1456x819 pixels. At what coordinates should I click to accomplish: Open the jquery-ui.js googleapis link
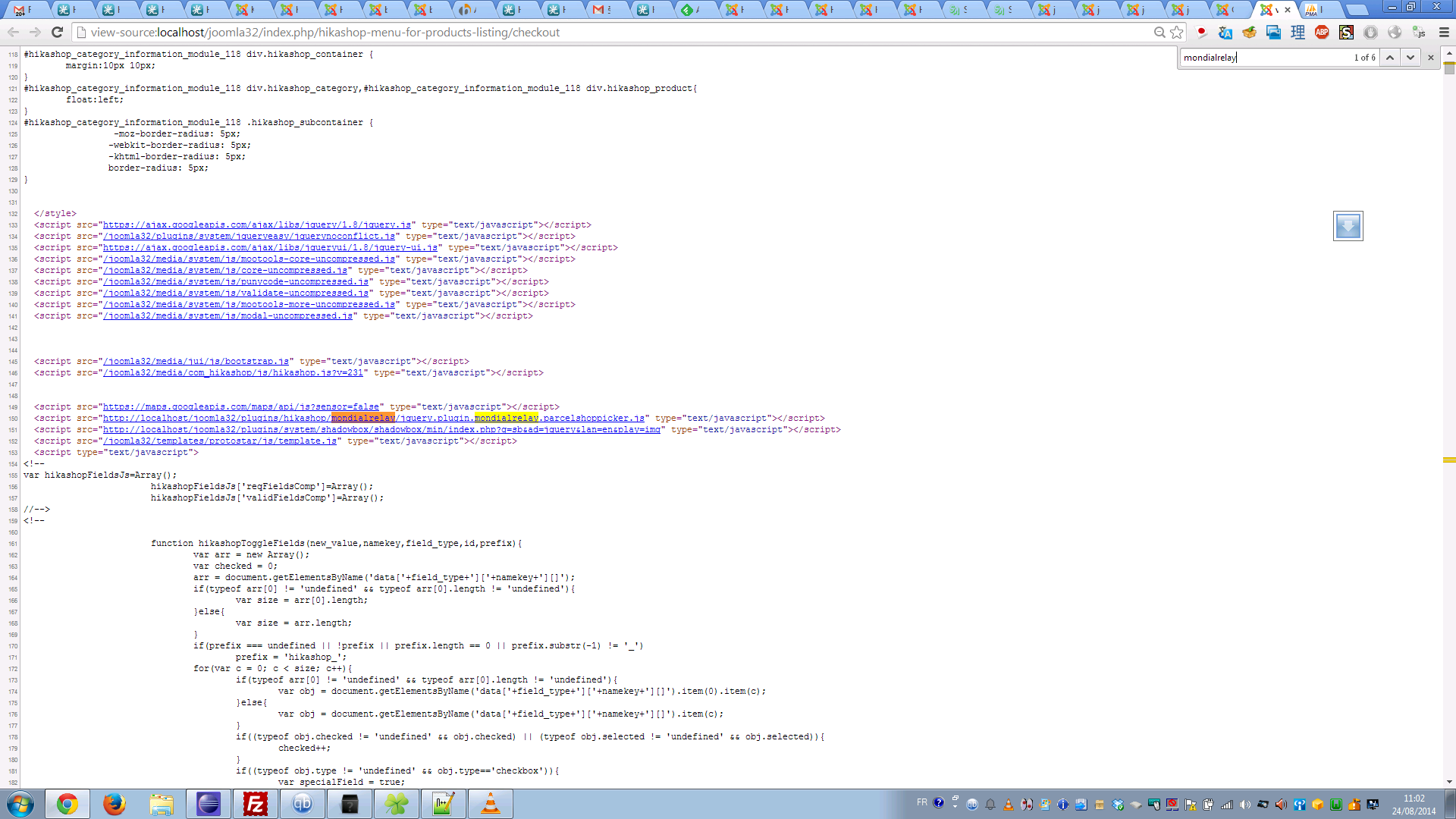pyautogui.click(x=270, y=248)
